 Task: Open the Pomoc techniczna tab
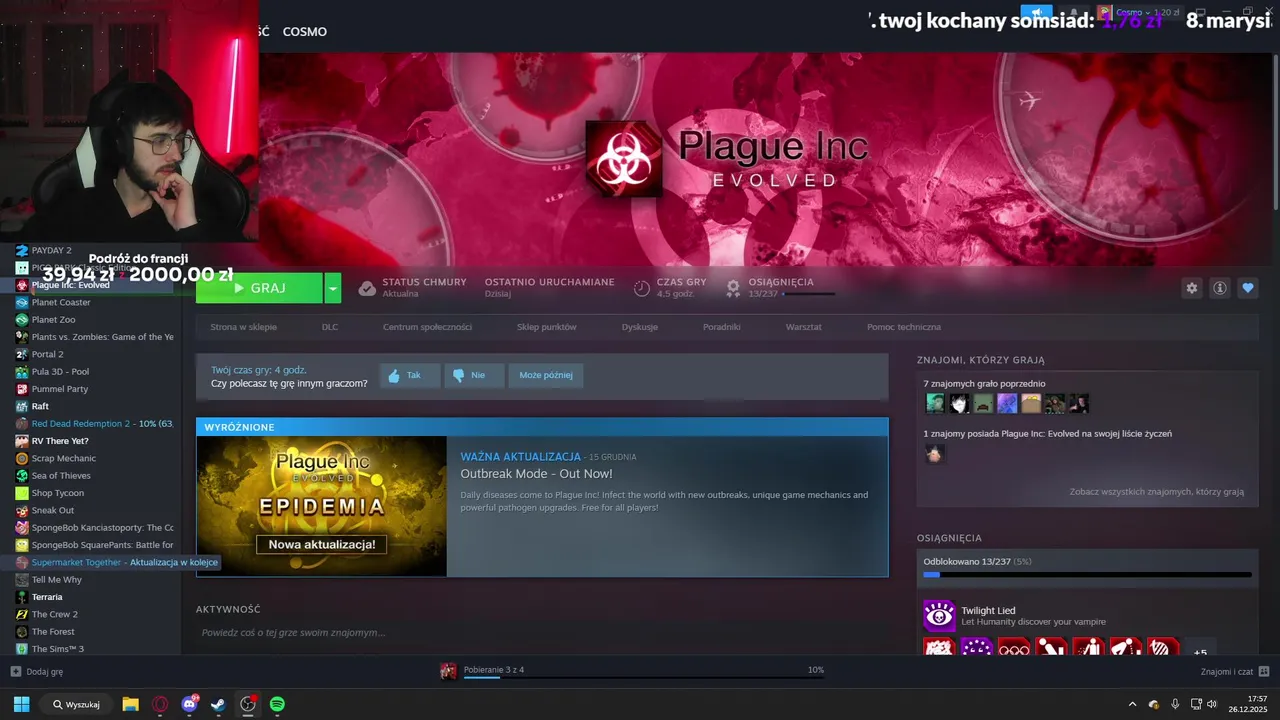(904, 327)
